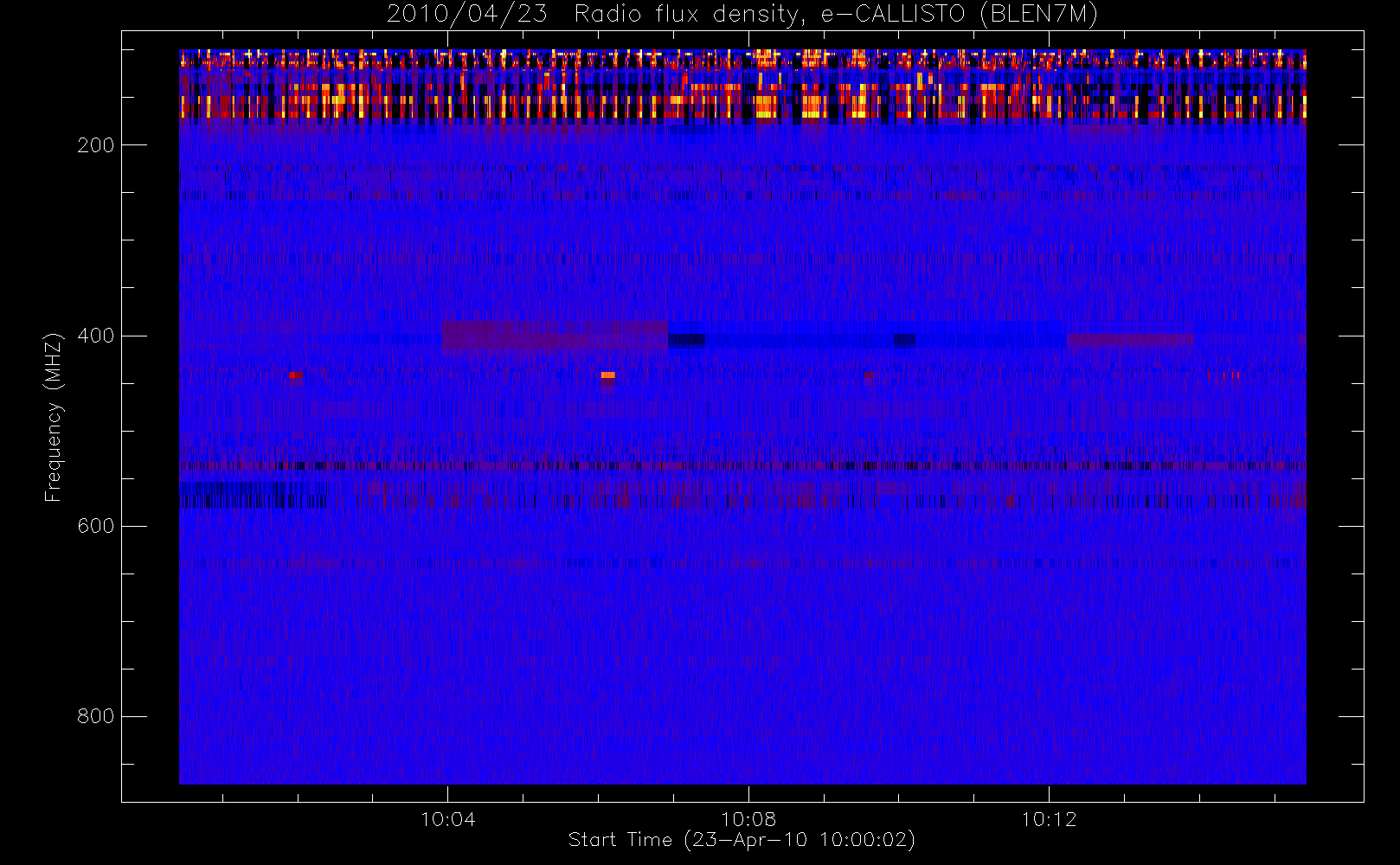
Task: Click the dark blue block at 400 MHz
Action: [x=686, y=341]
